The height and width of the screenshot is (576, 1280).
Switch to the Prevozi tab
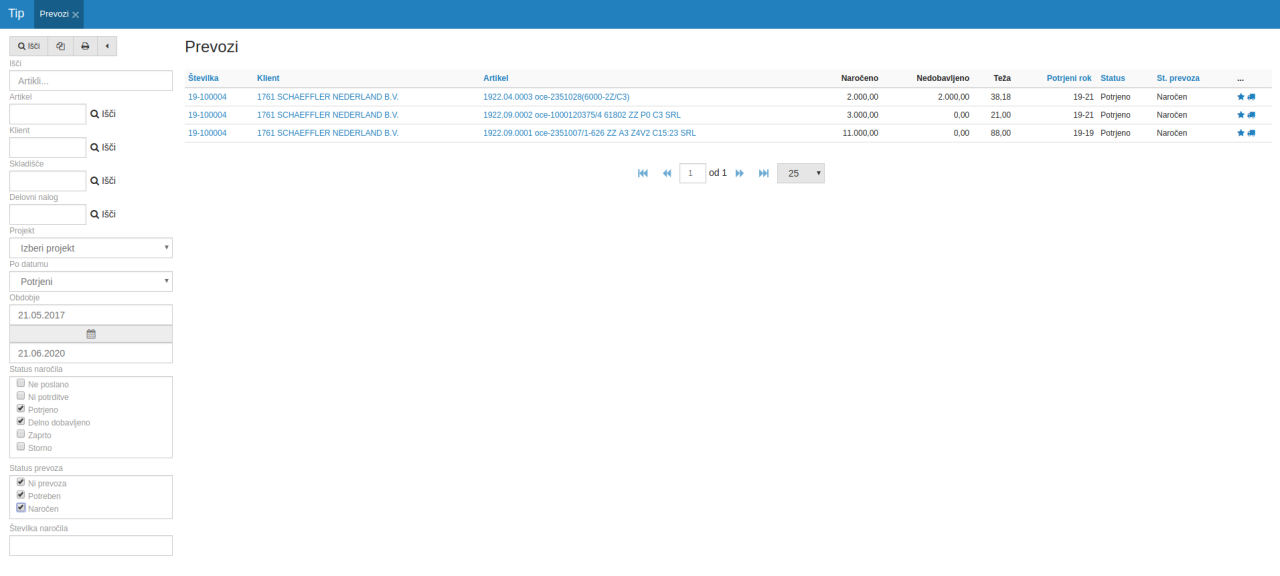pos(54,14)
